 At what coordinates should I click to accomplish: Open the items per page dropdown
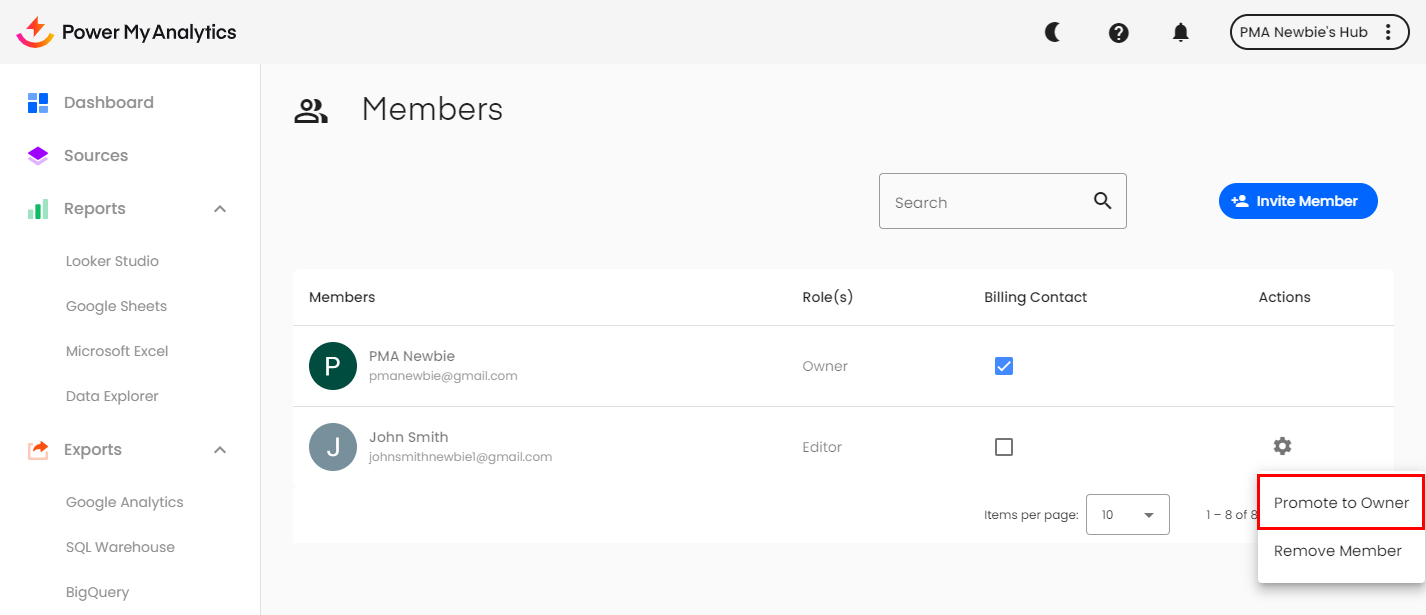1127,515
